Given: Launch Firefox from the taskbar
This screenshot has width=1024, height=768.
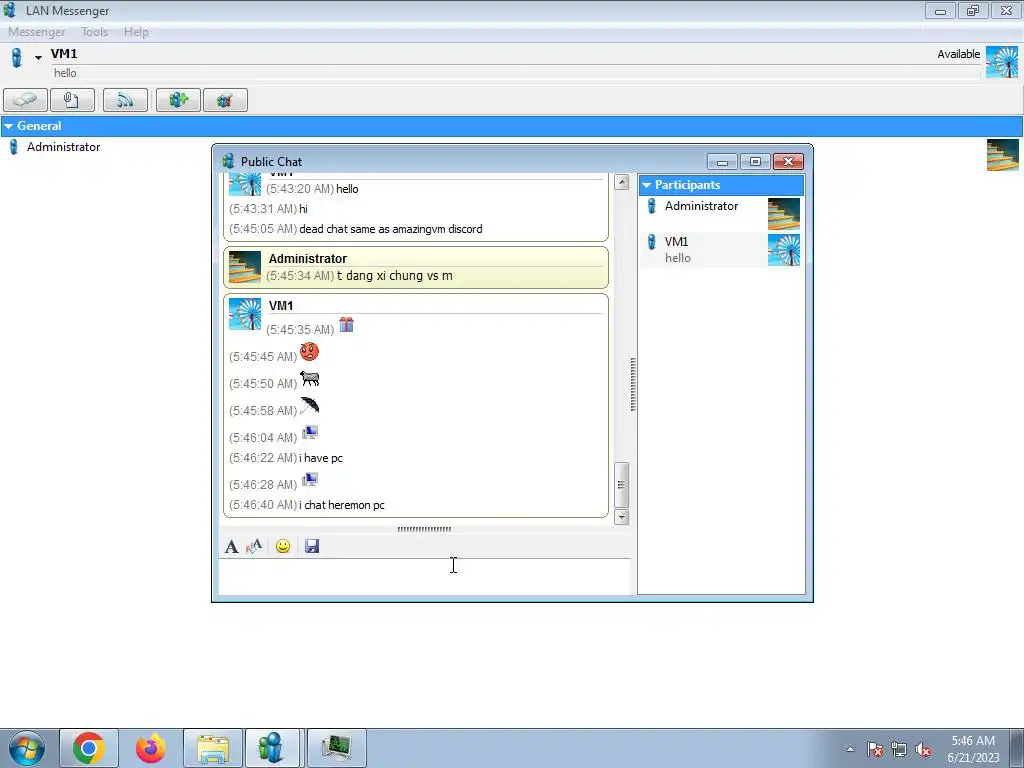Looking at the screenshot, I should (x=150, y=748).
